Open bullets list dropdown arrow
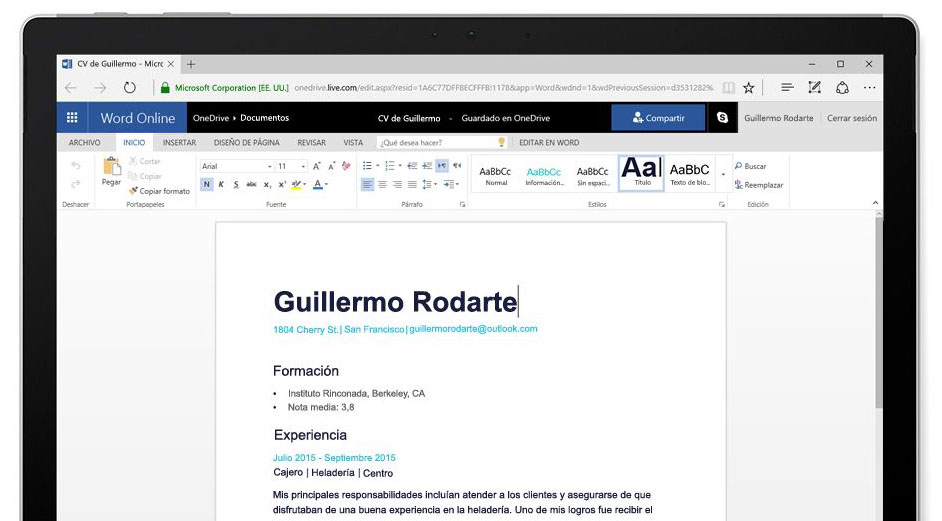This screenshot has height=521, width=942. (378, 166)
